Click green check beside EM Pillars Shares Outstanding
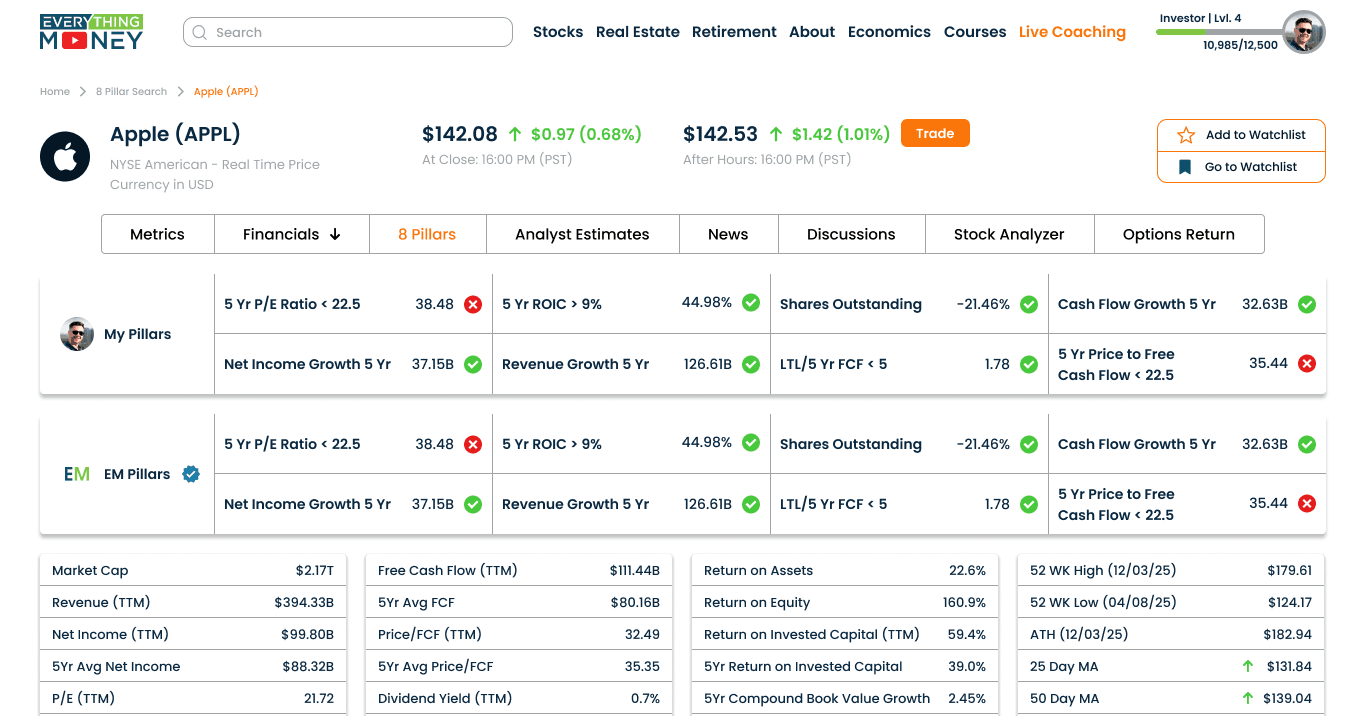 pos(1029,444)
